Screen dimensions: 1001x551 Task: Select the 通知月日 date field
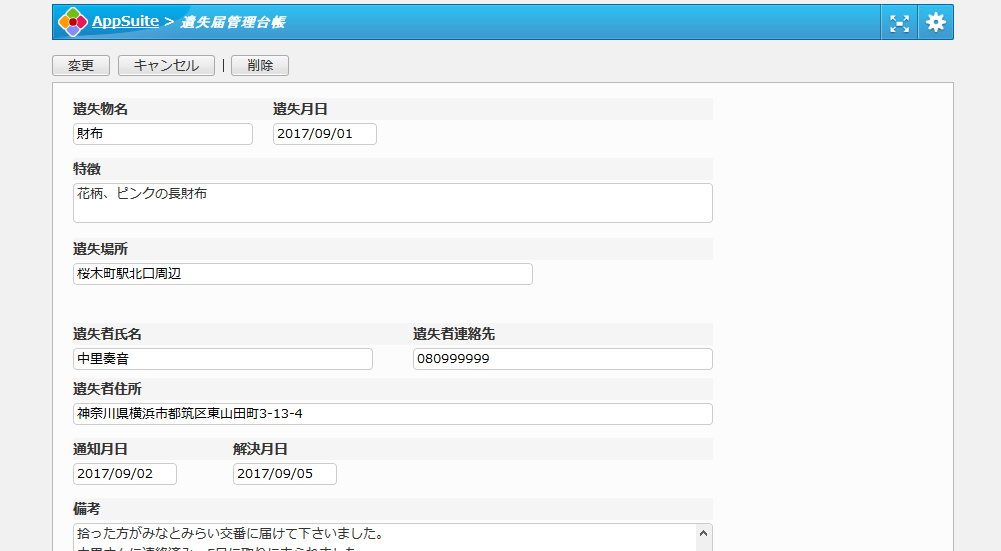(x=124, y=474)
